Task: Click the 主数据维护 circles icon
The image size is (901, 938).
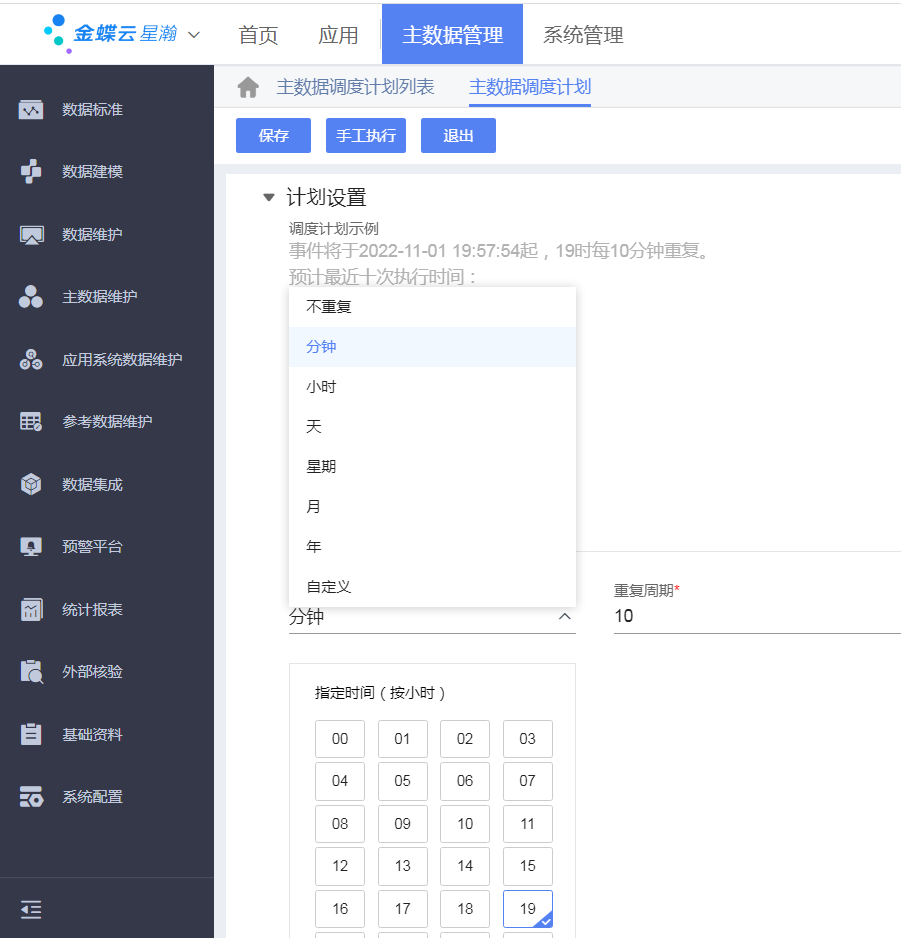Action: point(31,297)
